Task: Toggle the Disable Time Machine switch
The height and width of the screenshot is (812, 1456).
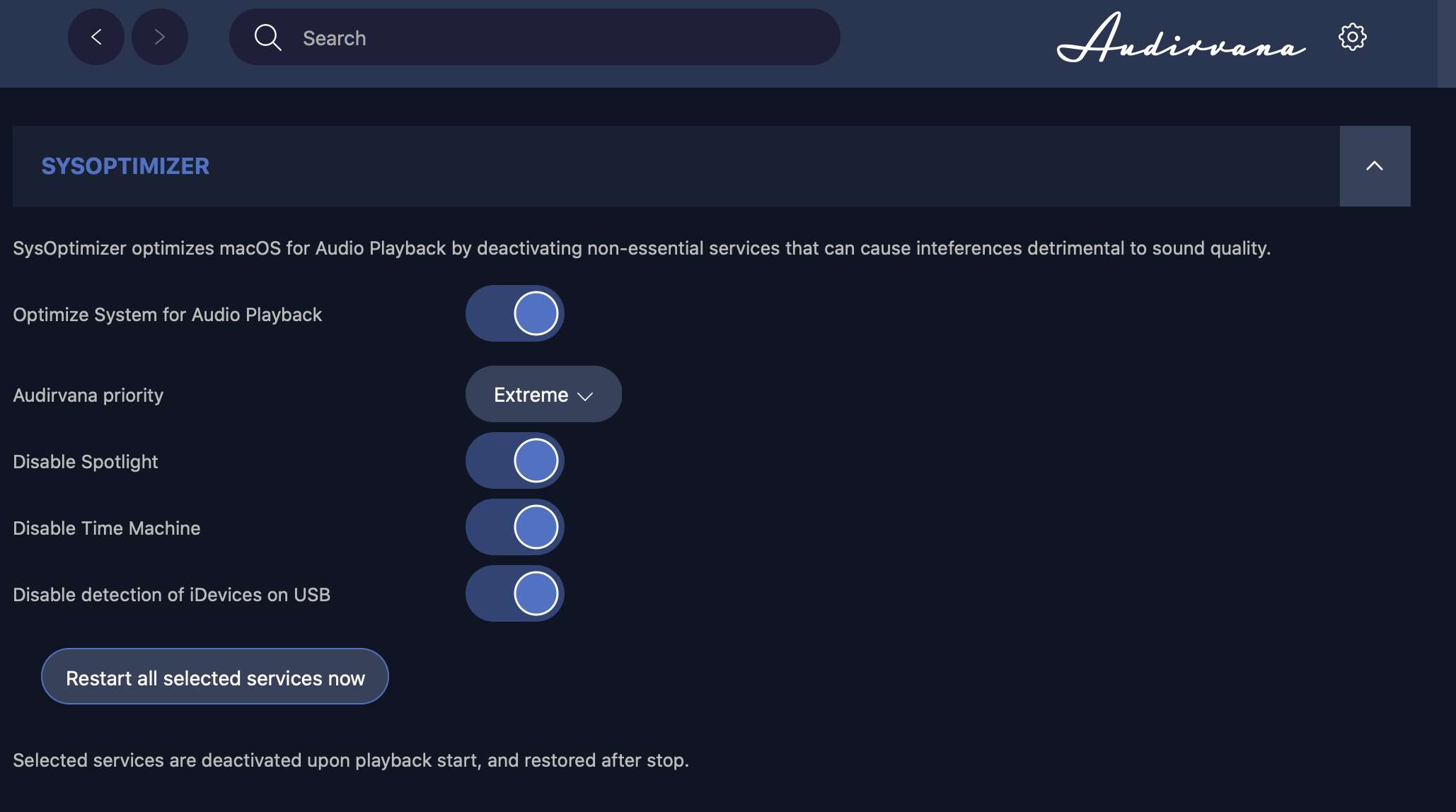Action: tap(515, 527)
